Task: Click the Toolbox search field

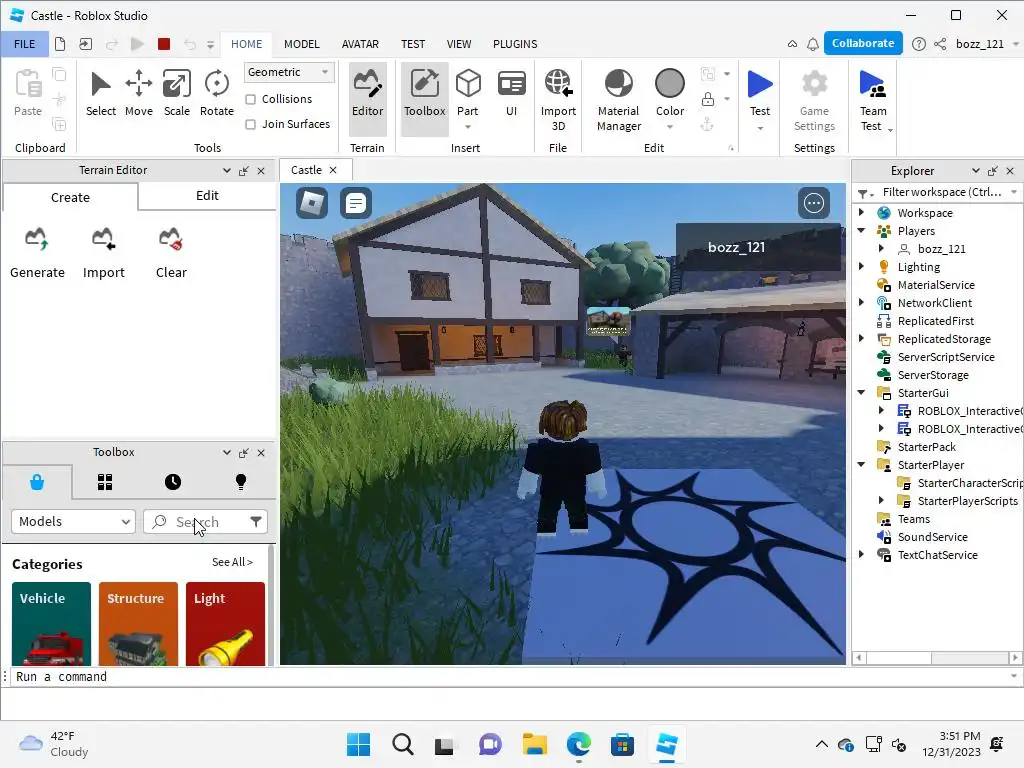Action: tap(206, 521)
